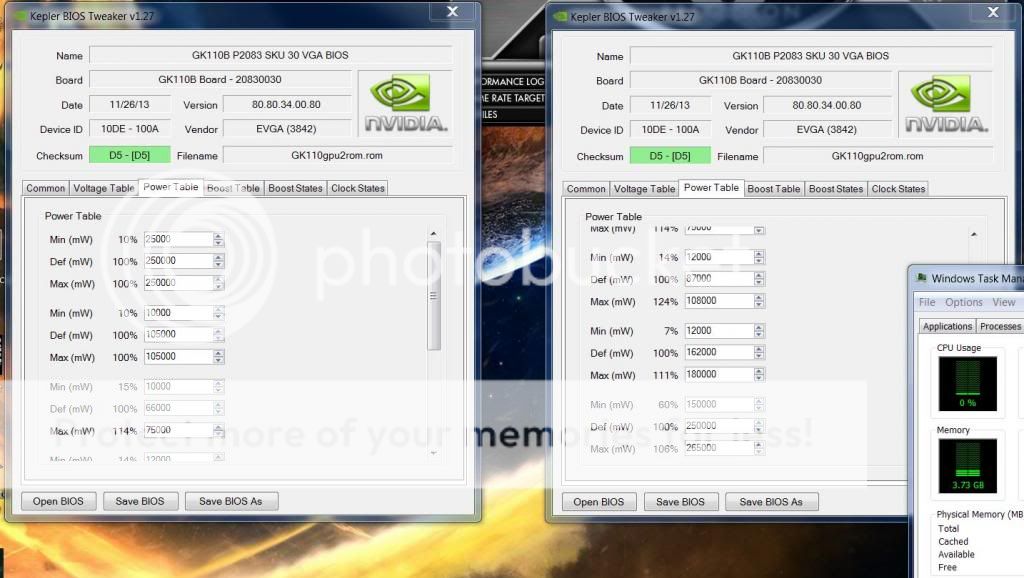Click the Date field in the right Kepler window
Screen dimensions: 1024x578
670,105
